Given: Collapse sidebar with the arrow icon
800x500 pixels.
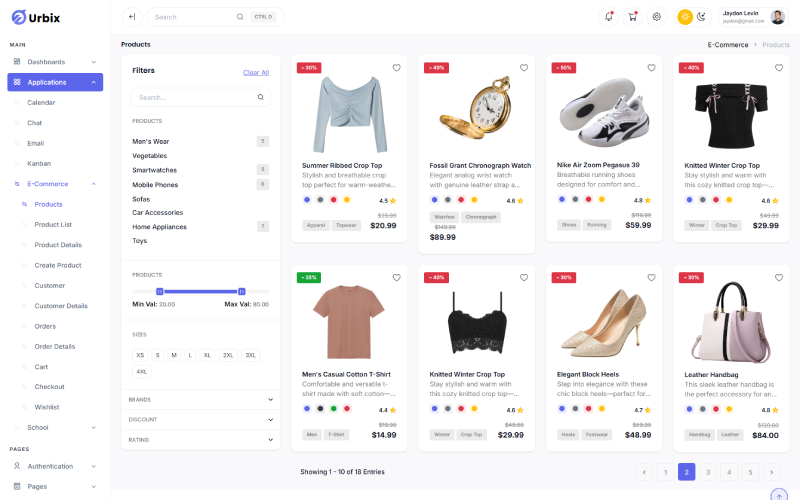Looking at the screenshot, I should point(132,16).
